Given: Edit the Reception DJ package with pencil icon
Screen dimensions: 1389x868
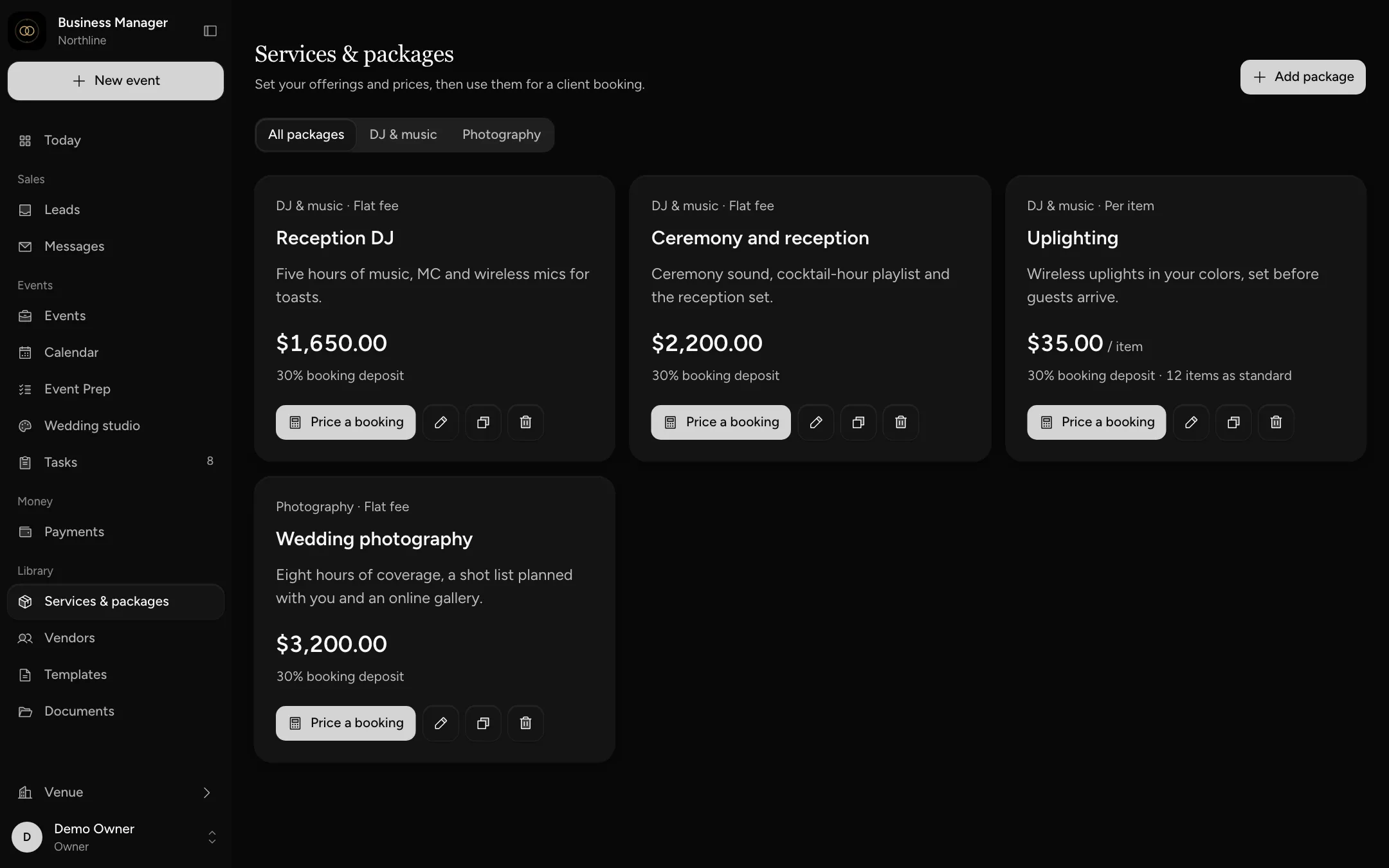Looking at the screenshot, I should (x=440, y=422).
